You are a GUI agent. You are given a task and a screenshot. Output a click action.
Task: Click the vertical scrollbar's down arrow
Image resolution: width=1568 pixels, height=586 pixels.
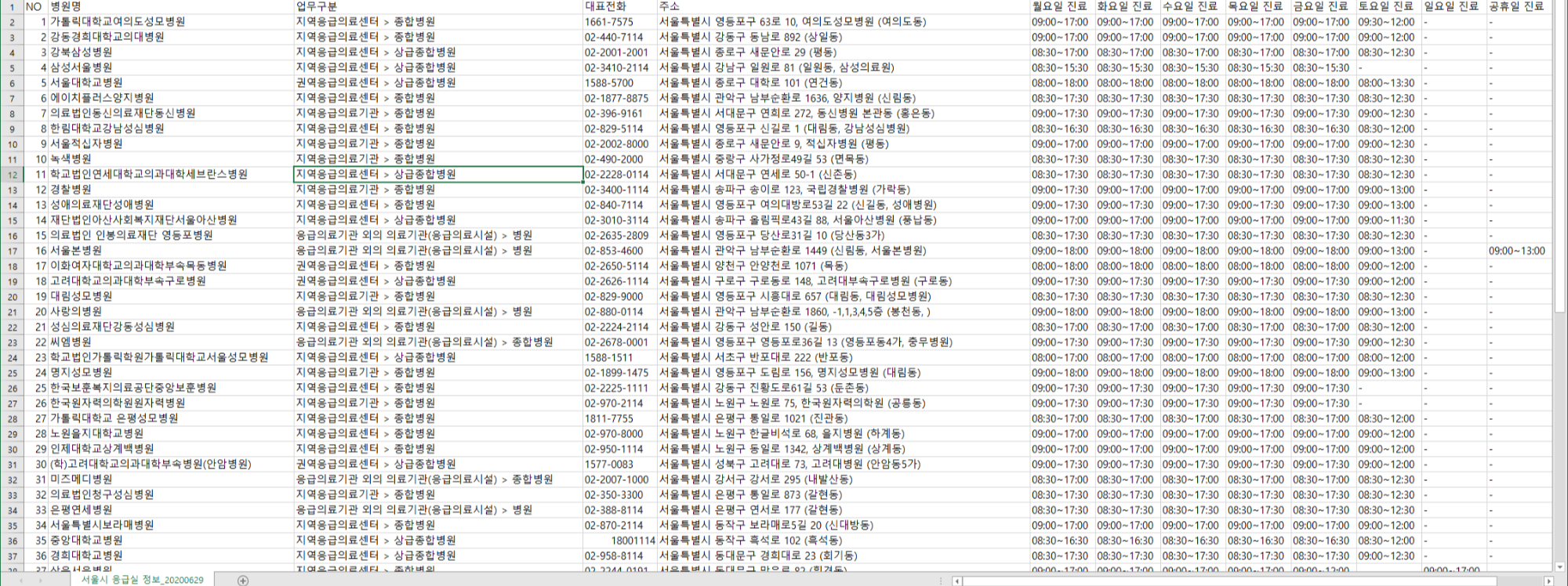point(1561,566)
